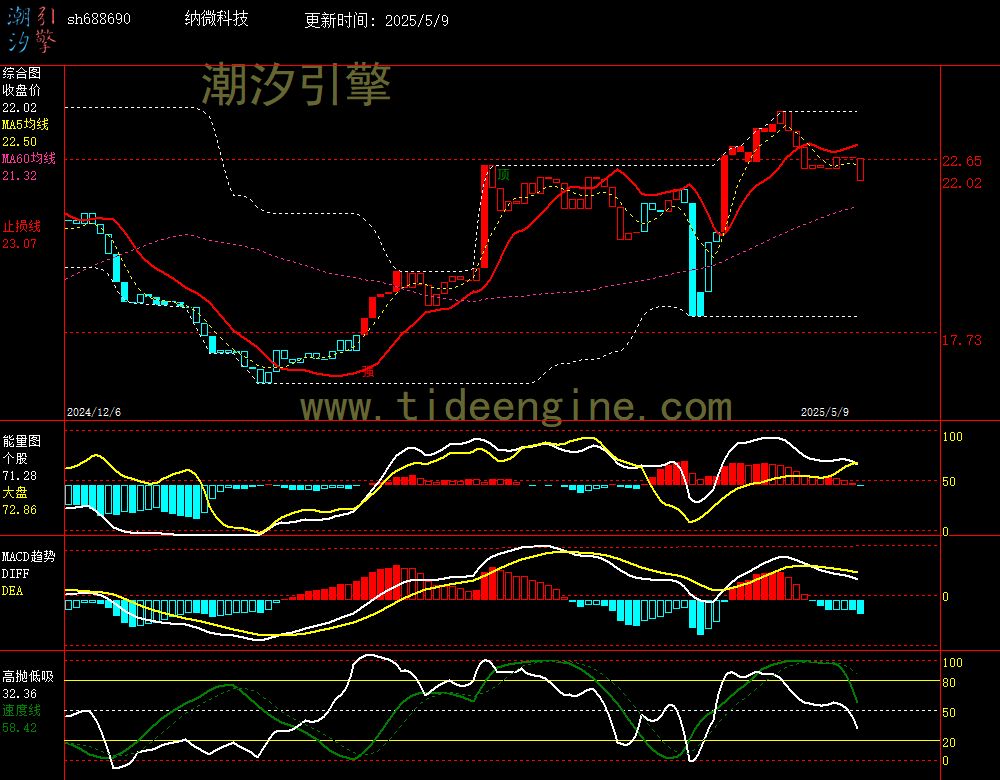The height and width of the screenshot is (780, 1000).
Task: Click the 20 axis label in 高抛低吸 panel
Action: (949, 742)
